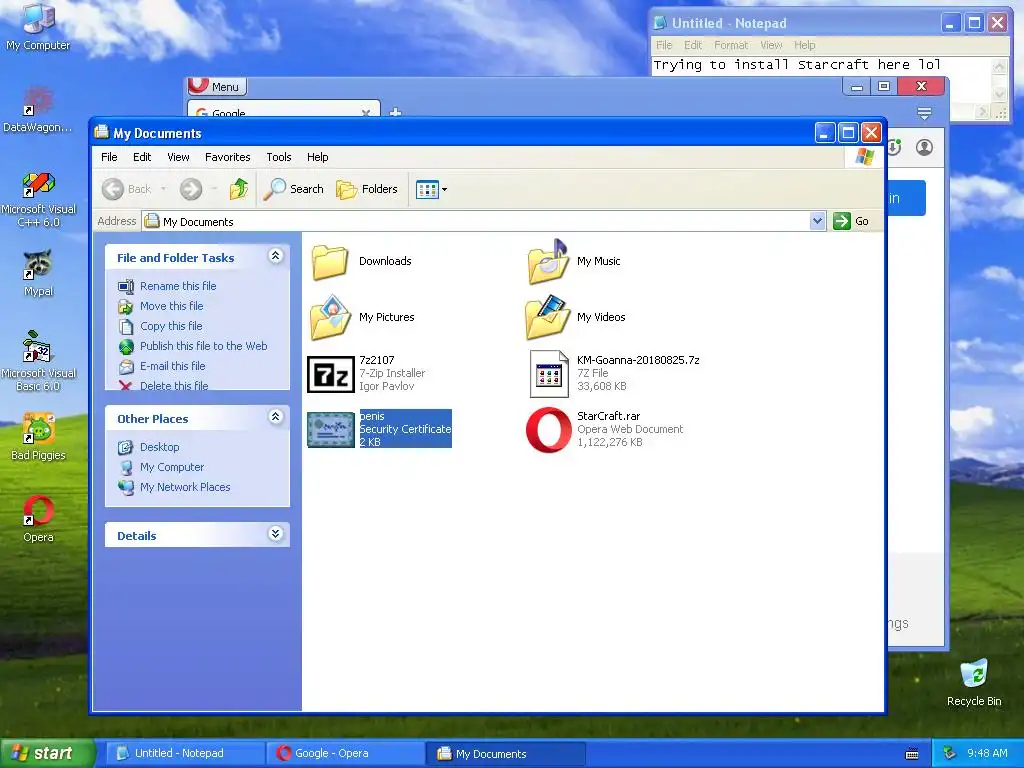Open Notepad's File menu
Image resolution: width=1024 pixels, height=768 pixels.
point(664,45)
